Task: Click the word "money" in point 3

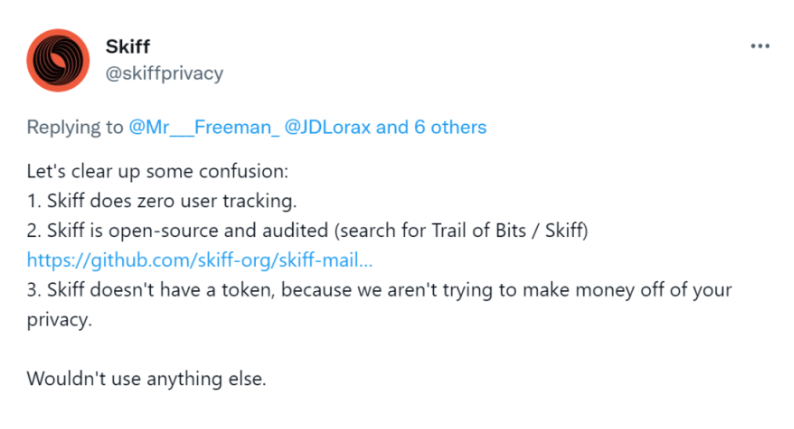Action: tap(606, 290)
